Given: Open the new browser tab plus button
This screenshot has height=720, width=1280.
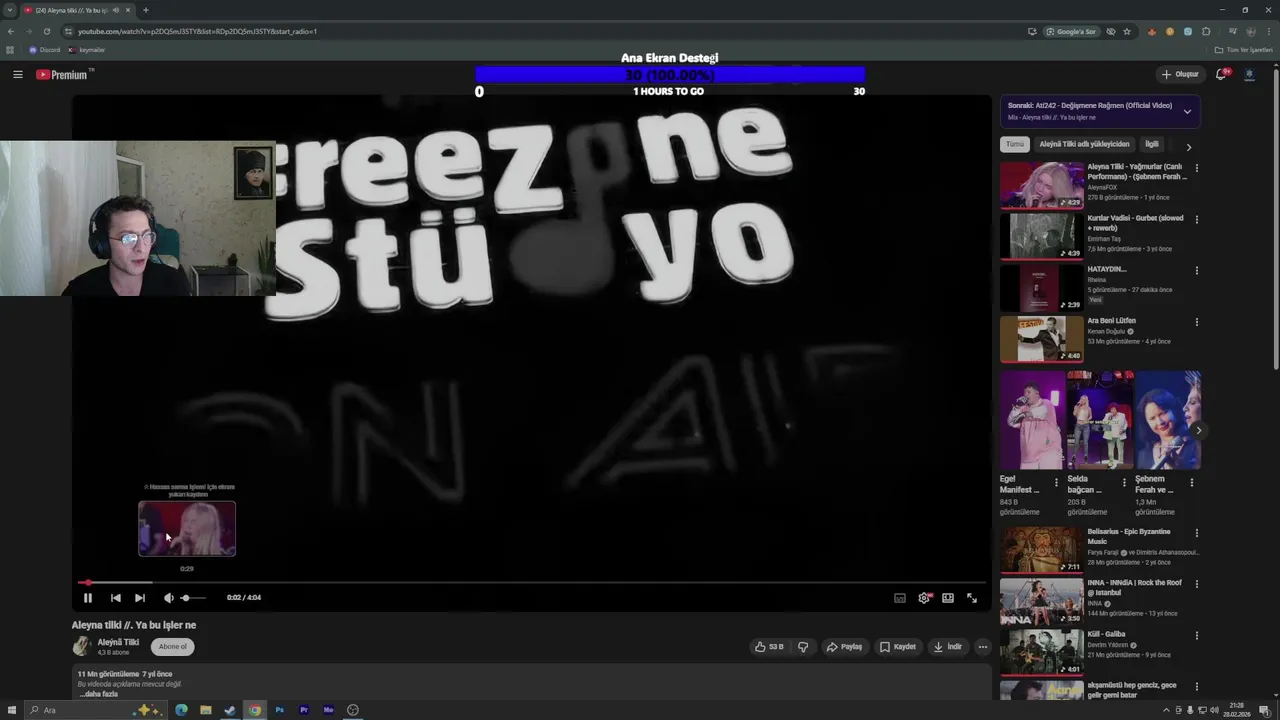Looking at the screenshot, I should [x=145, y=10].
